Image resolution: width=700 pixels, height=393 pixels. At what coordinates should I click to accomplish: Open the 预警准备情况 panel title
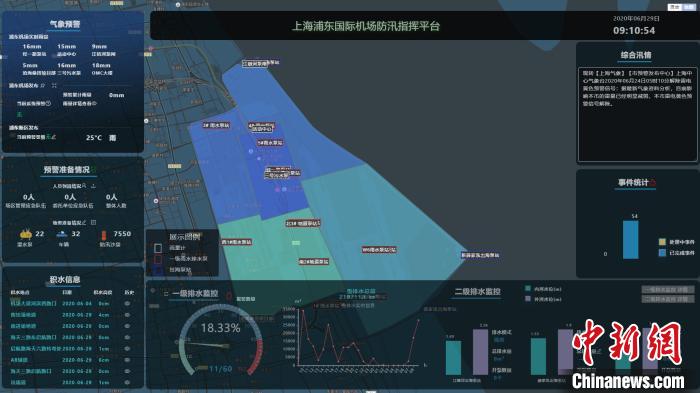click(x=67, y=170)
